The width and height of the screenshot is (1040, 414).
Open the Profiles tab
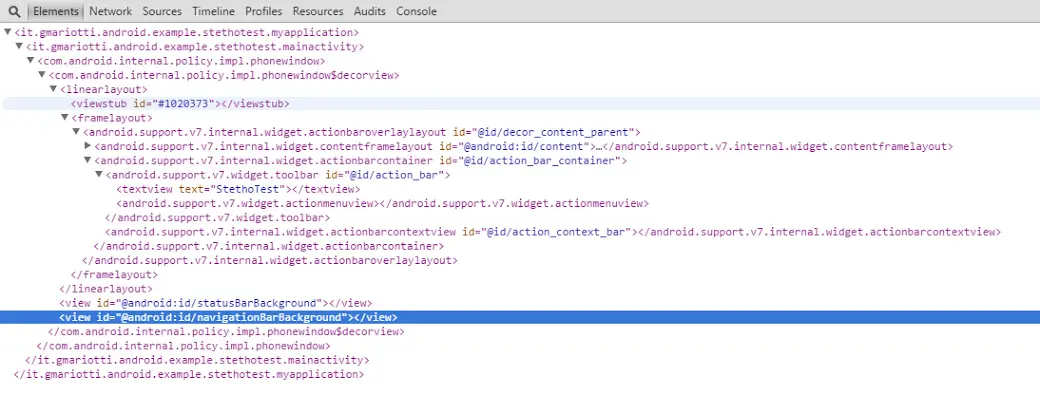point(263,11)
